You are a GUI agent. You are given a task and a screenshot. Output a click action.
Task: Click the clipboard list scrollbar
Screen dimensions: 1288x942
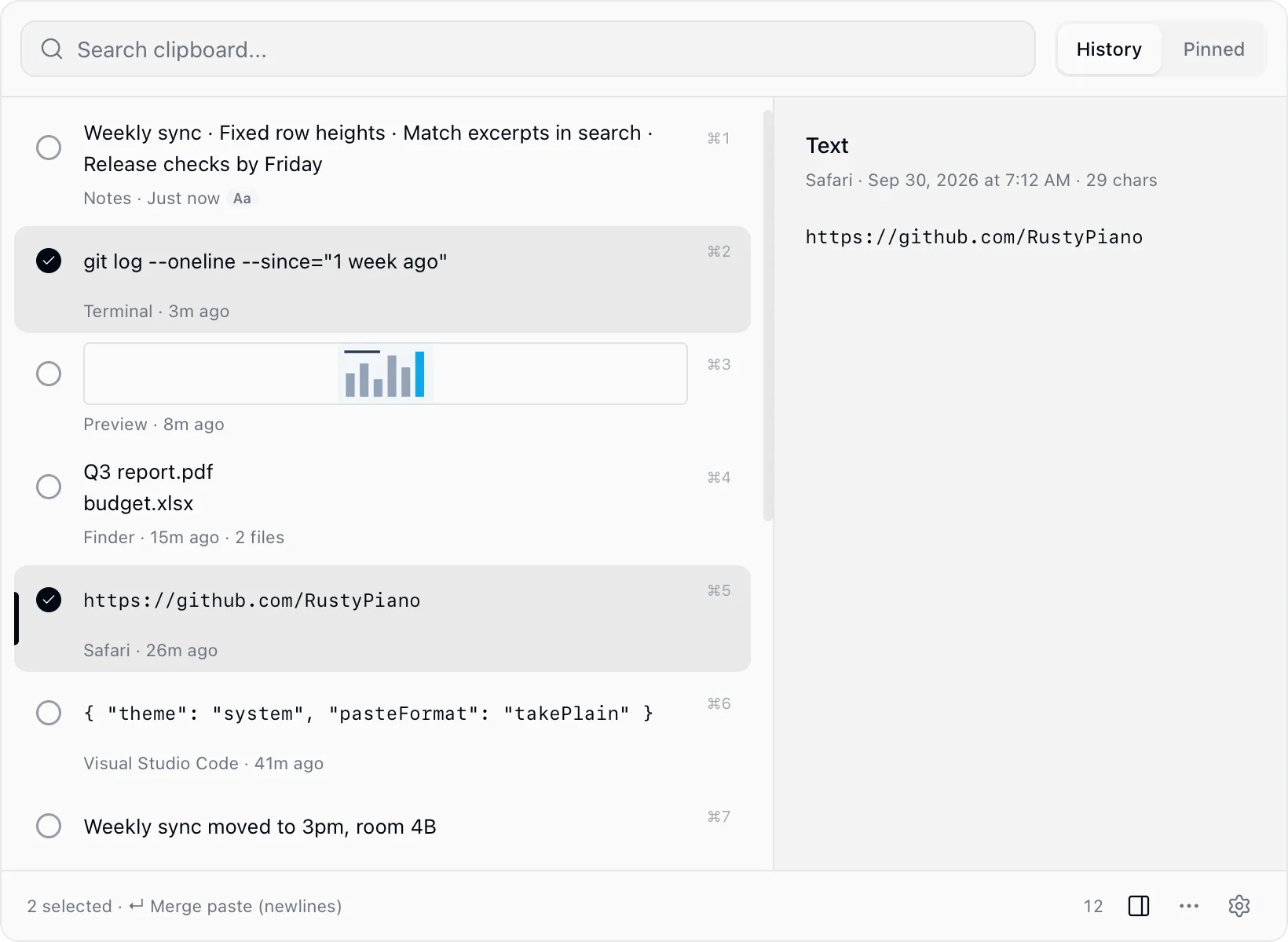tap(768, 316)
